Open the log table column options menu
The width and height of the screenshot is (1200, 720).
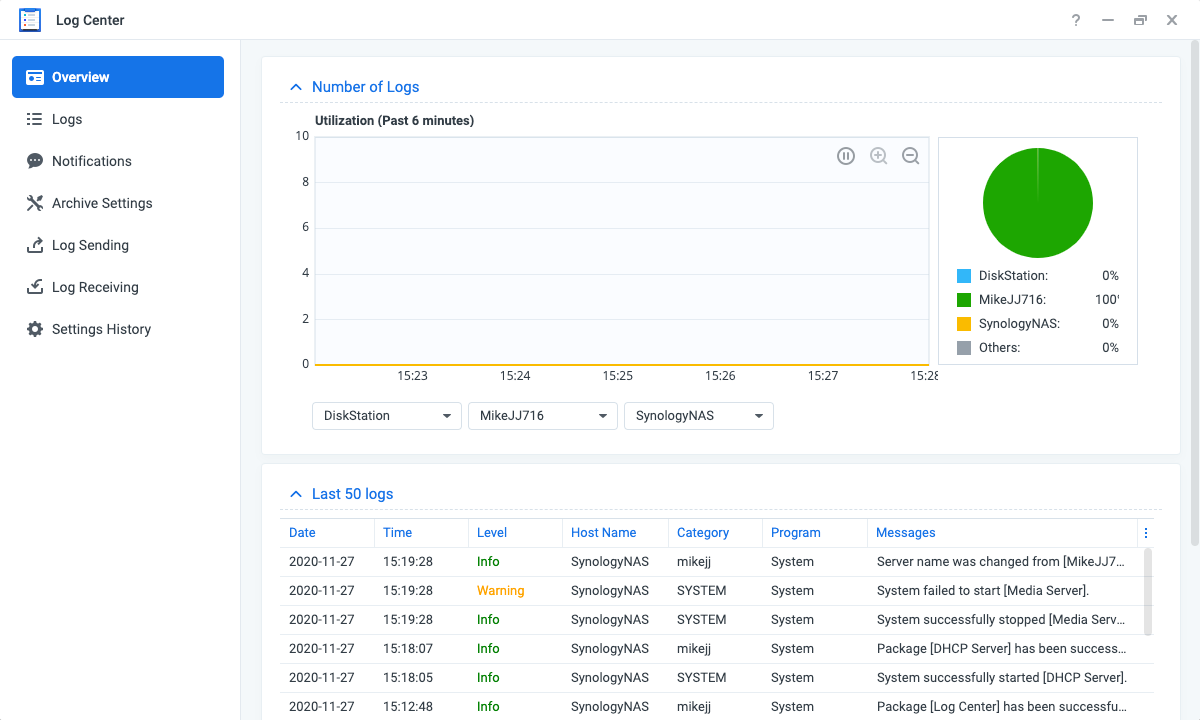click(x=1146, y=533)
